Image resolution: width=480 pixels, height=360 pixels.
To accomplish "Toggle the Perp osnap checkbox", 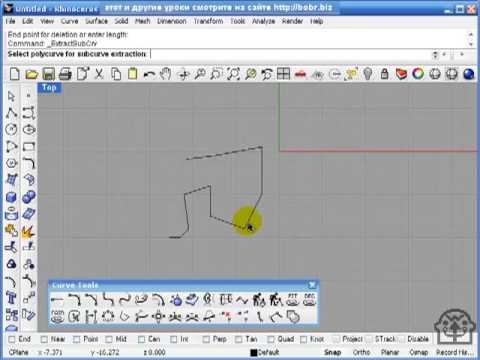I will point(206,339).
